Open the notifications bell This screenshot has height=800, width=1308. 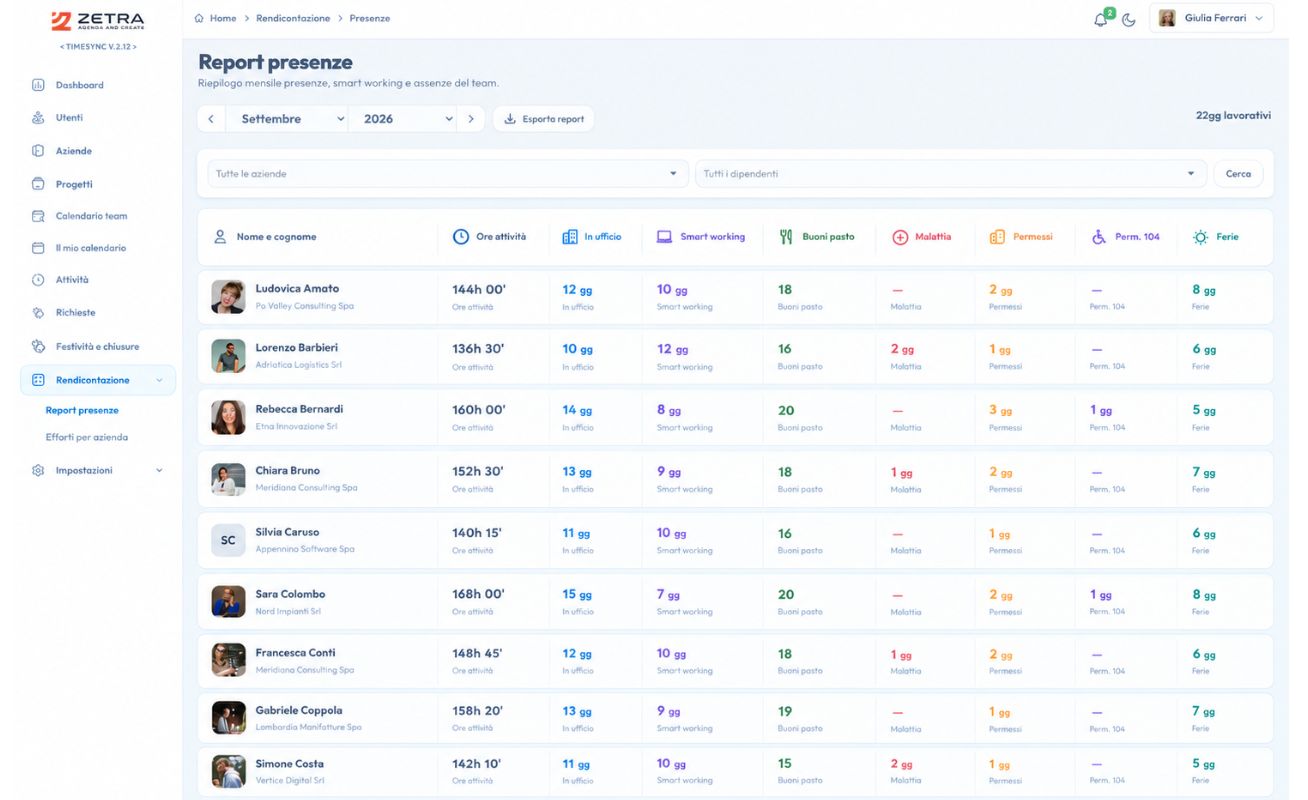click(1100, 19)
